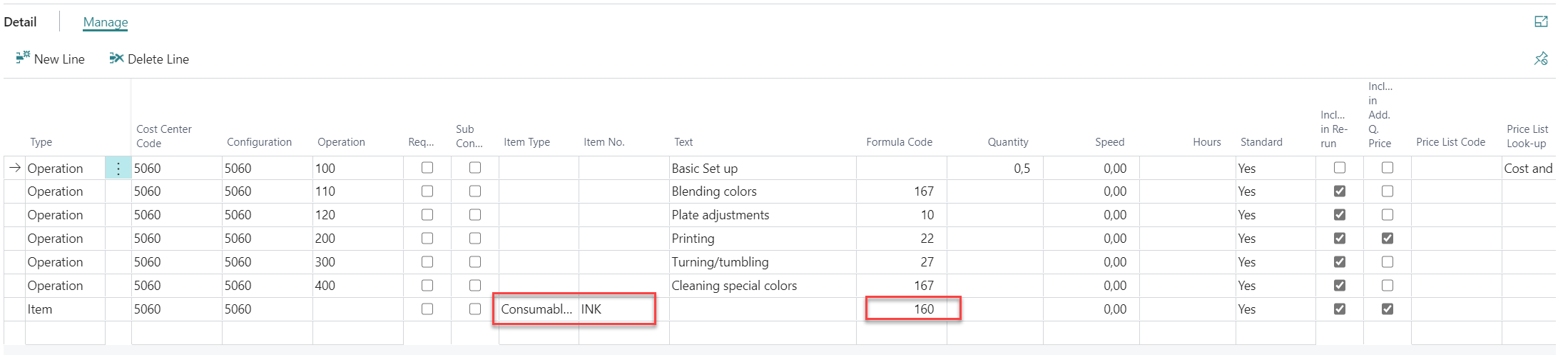The height and width of the screenshot is (355, 1568).
Task: Select the row arrow on Basic Set up
Action: (x=15, y=168)
